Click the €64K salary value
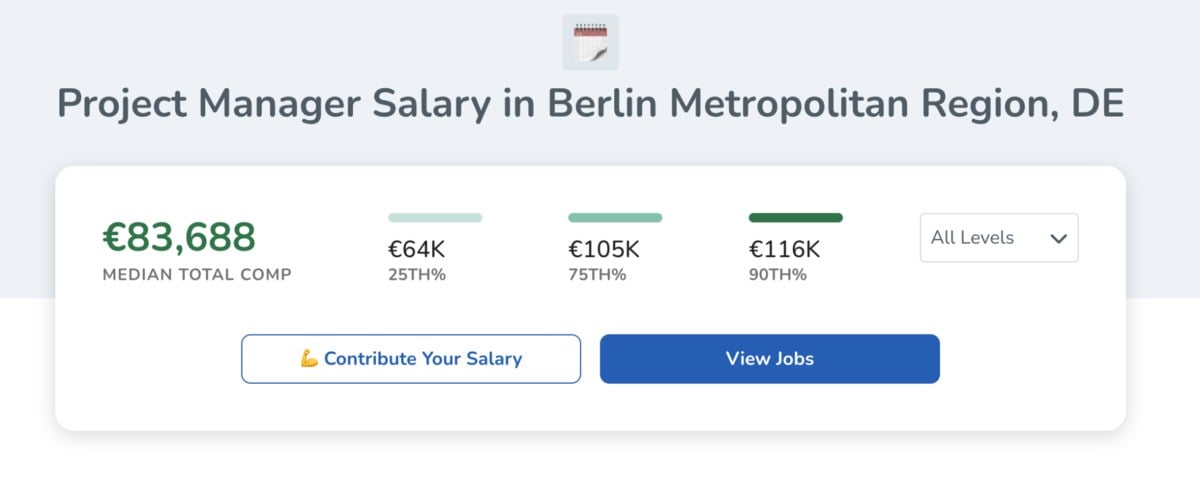This screenshot has height=484, width=1200. coord(416,249)
